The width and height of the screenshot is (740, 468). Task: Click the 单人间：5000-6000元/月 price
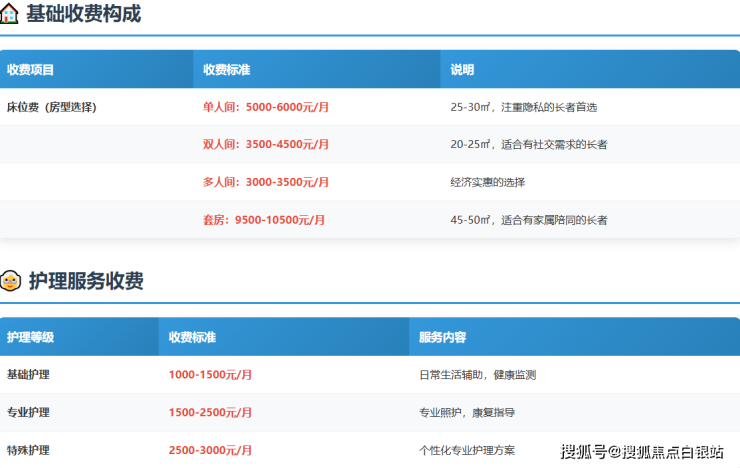click(x=266, y=107)
